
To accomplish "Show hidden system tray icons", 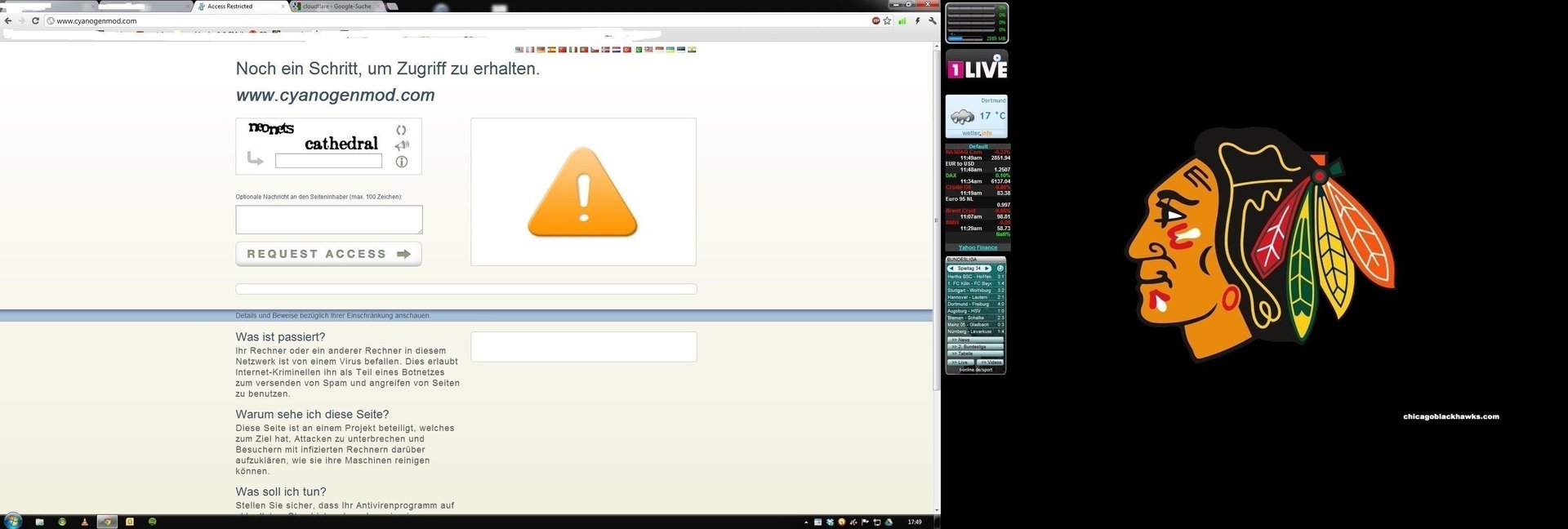I will pos(806,522).
